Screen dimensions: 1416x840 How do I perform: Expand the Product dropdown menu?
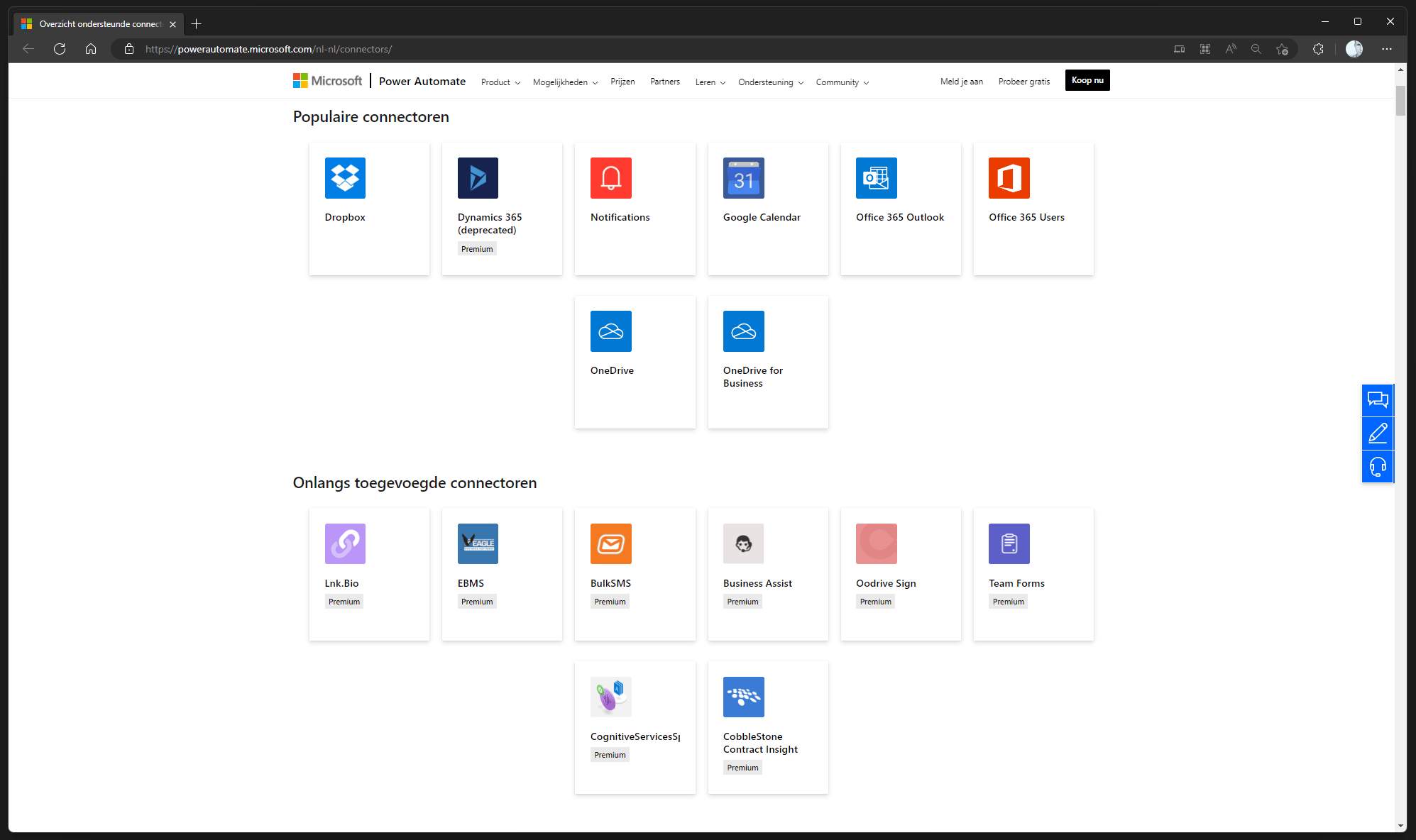click(500, 82)
